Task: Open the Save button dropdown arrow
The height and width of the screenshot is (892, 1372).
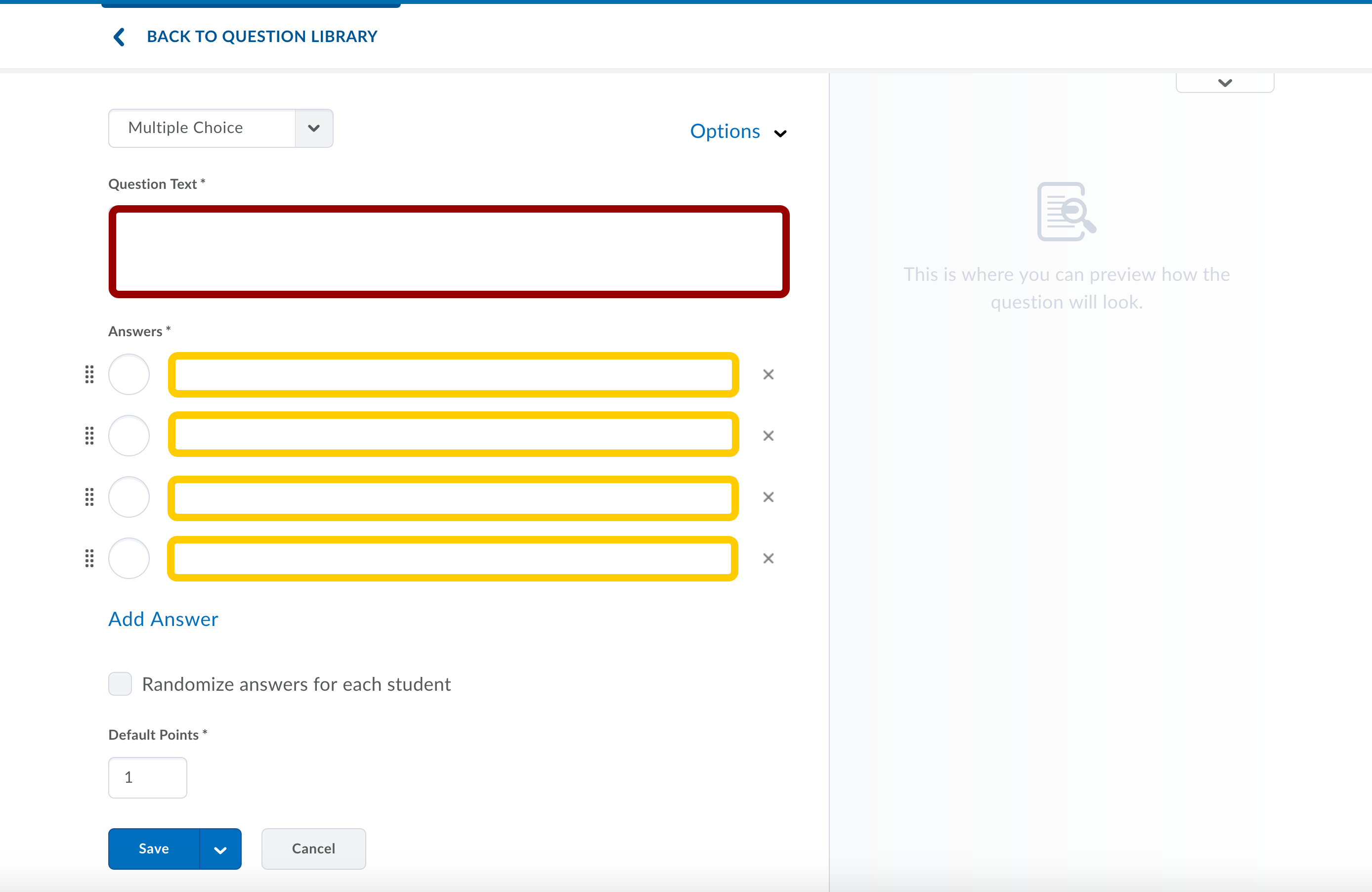Action: (x=220, y=849)
